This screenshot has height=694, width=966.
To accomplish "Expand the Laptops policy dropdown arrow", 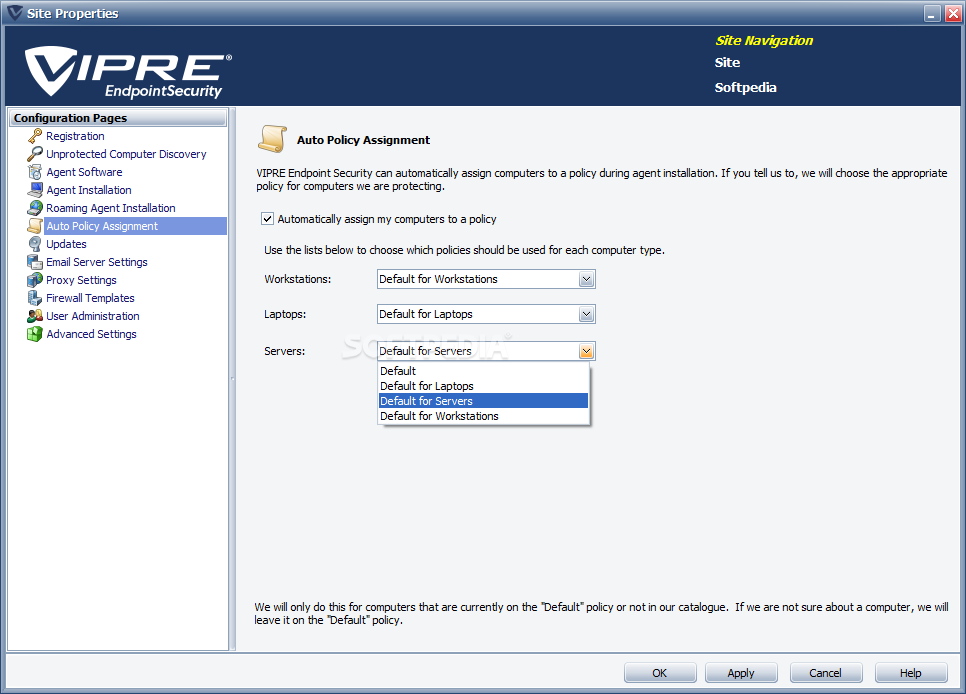I will 586,314.
